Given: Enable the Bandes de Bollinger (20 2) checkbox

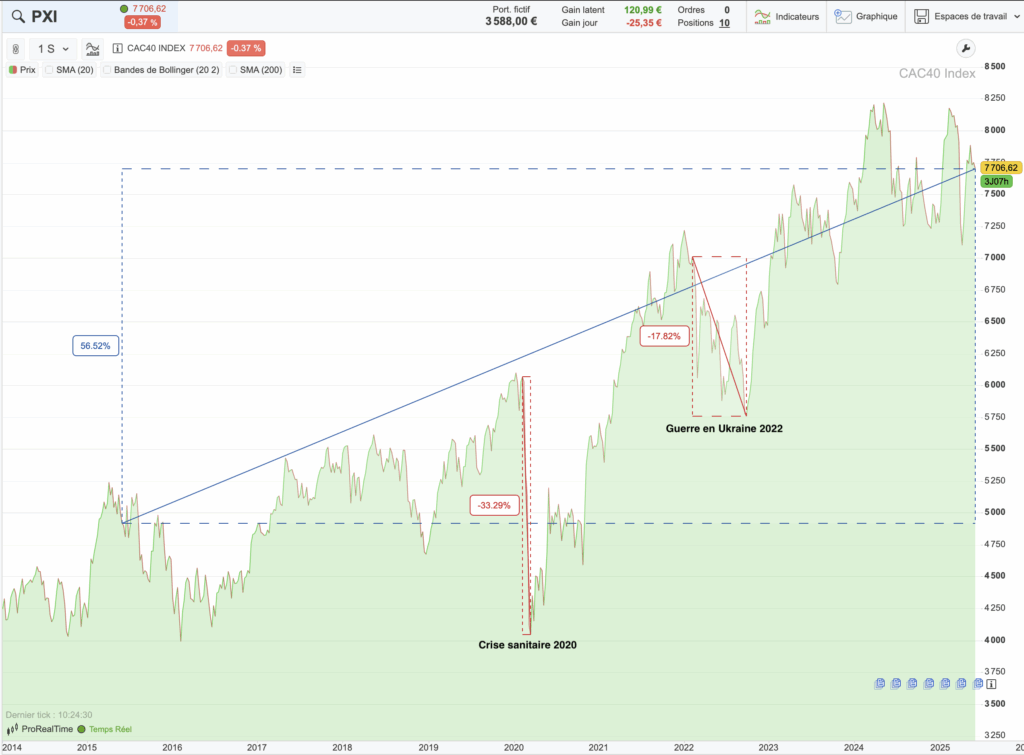Looking at the screenshot, I should [107, 70].
